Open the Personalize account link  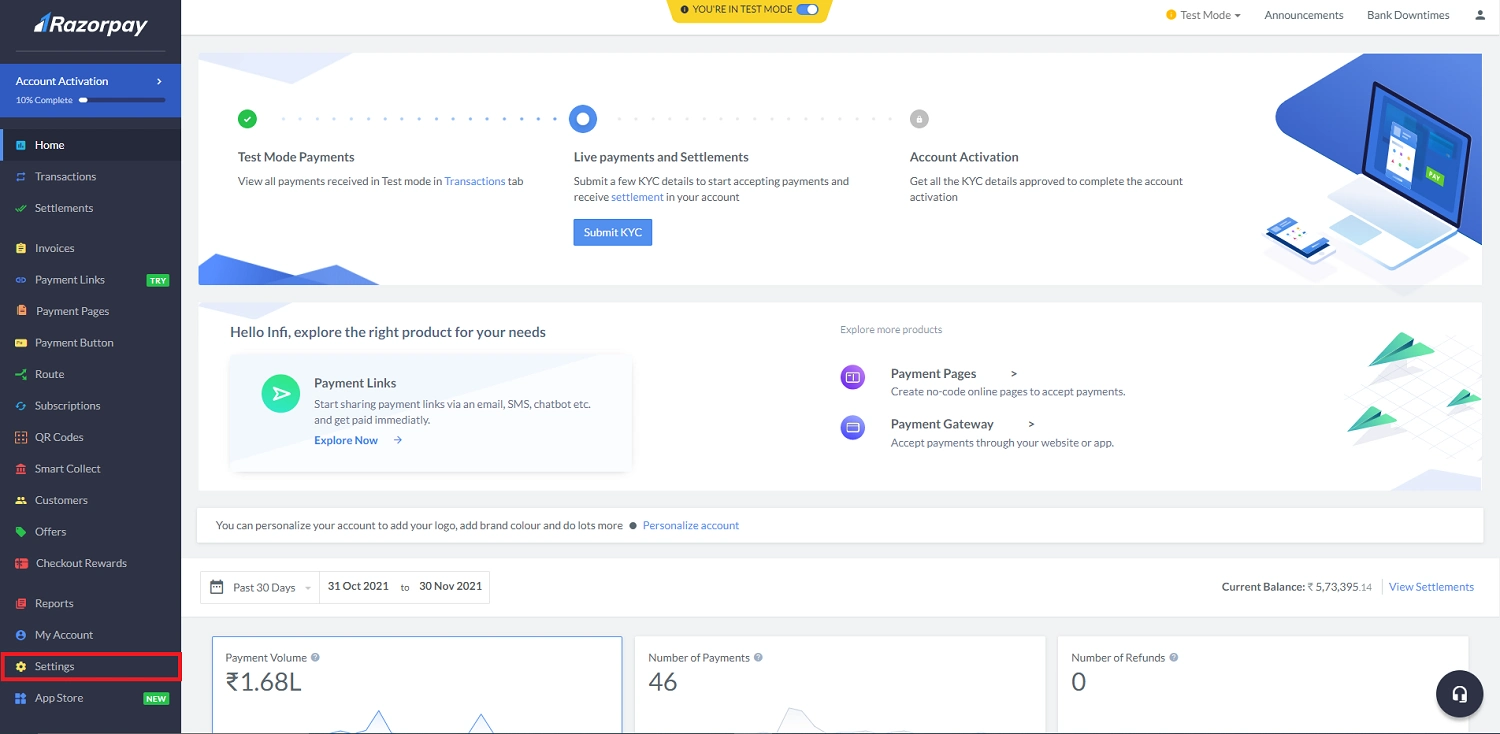tap(691, 525)
